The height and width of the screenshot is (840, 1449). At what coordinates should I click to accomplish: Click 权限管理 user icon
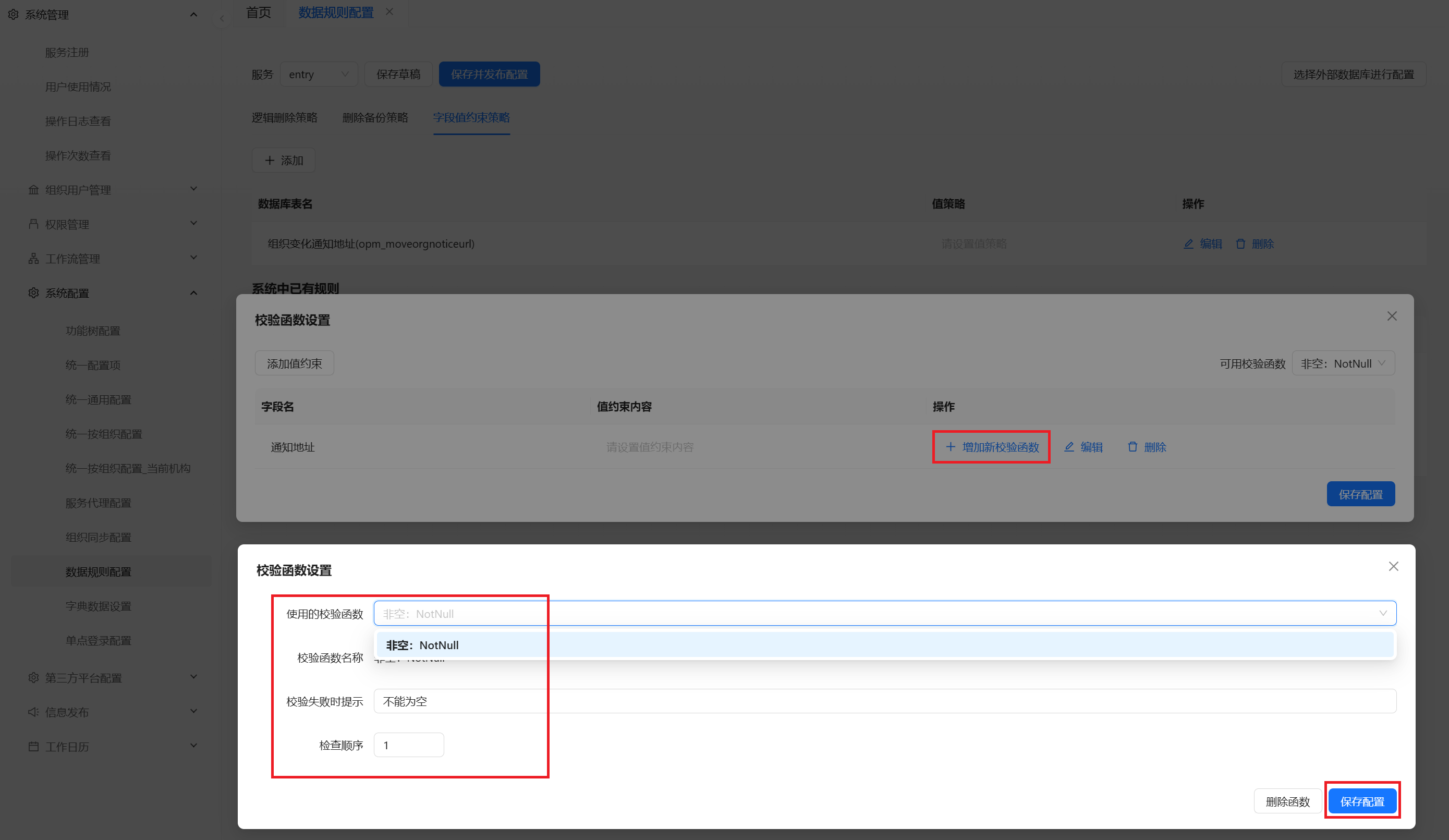(33, 224)
